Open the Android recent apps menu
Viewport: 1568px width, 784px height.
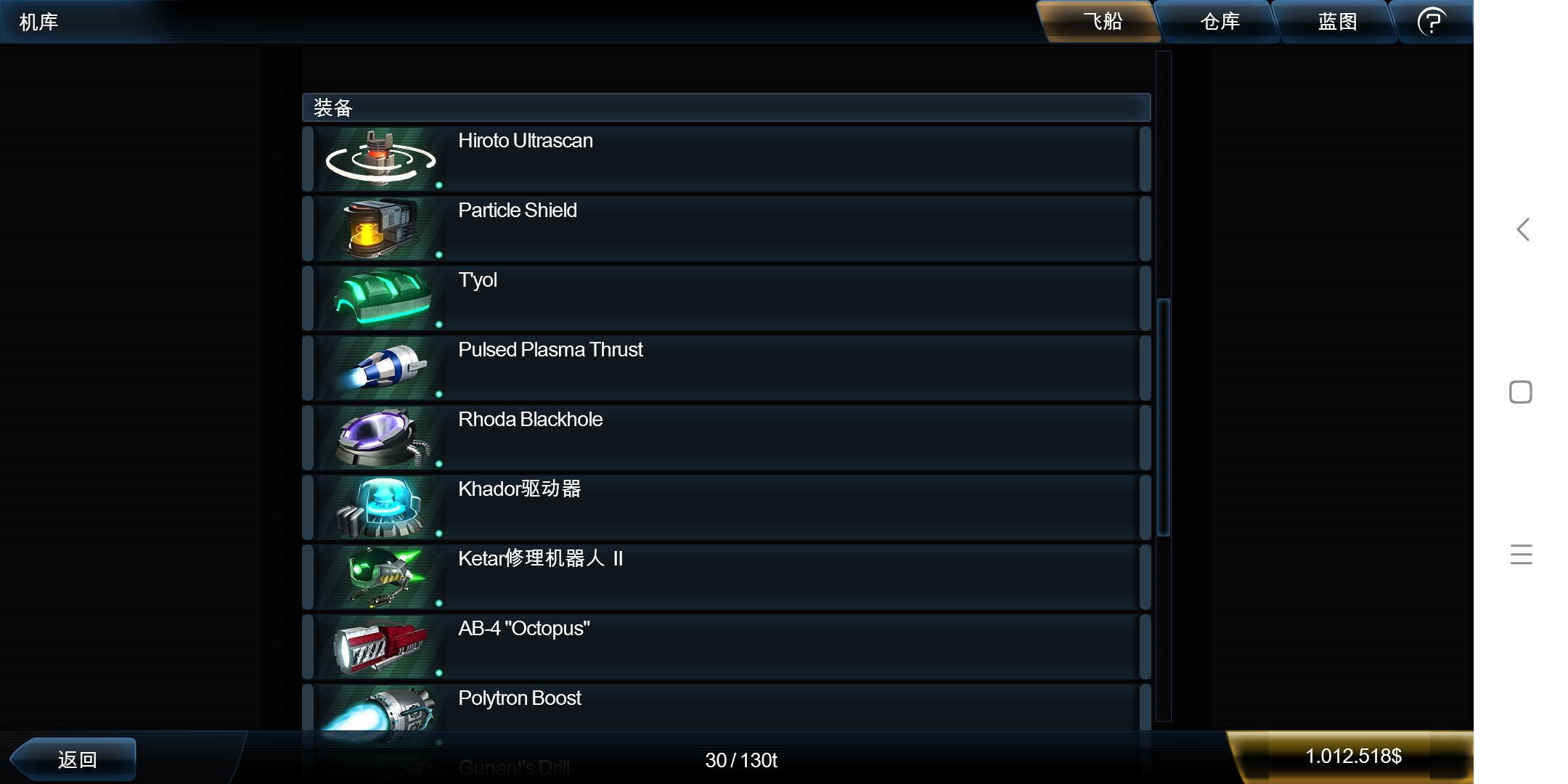[x=1521, y=555]
